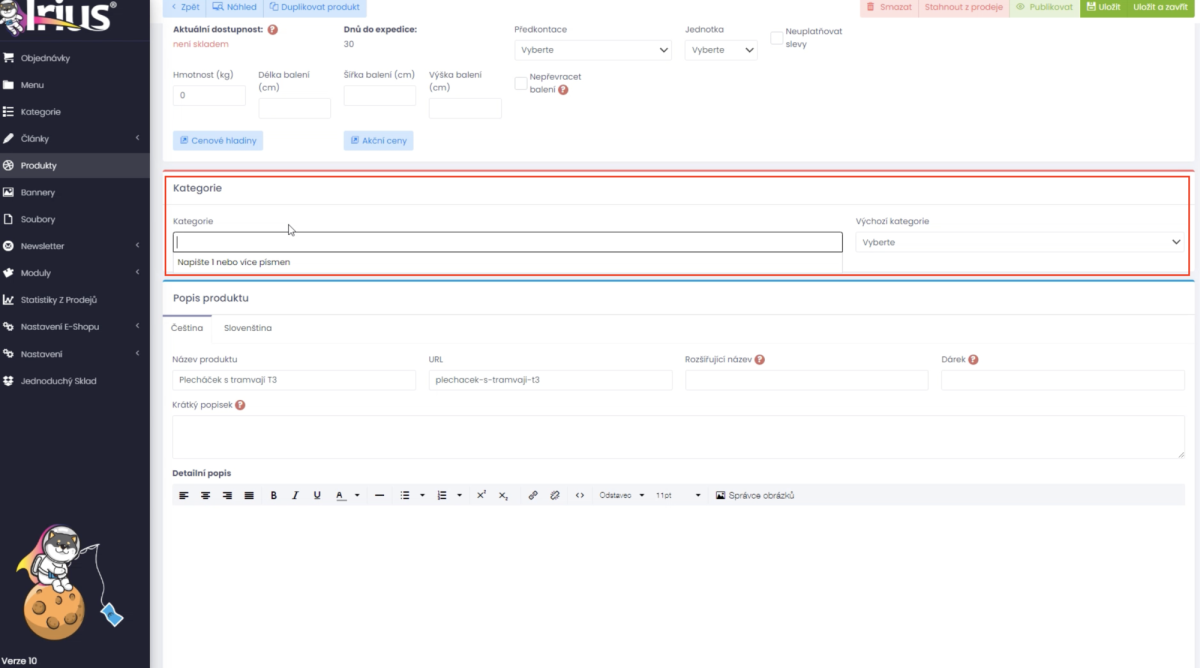Click help icon next to Aktuální dostupnost
The image size is (1200, 668).
(273, 30)
